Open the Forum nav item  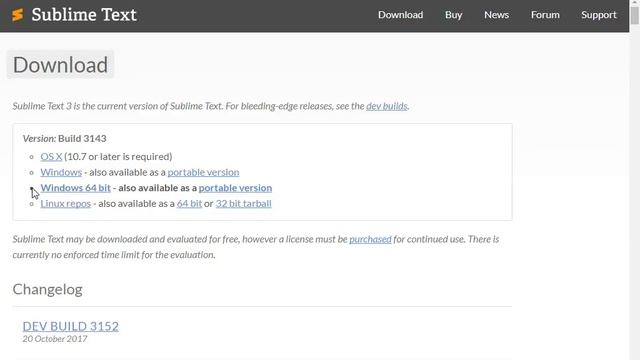coord(545,15)
